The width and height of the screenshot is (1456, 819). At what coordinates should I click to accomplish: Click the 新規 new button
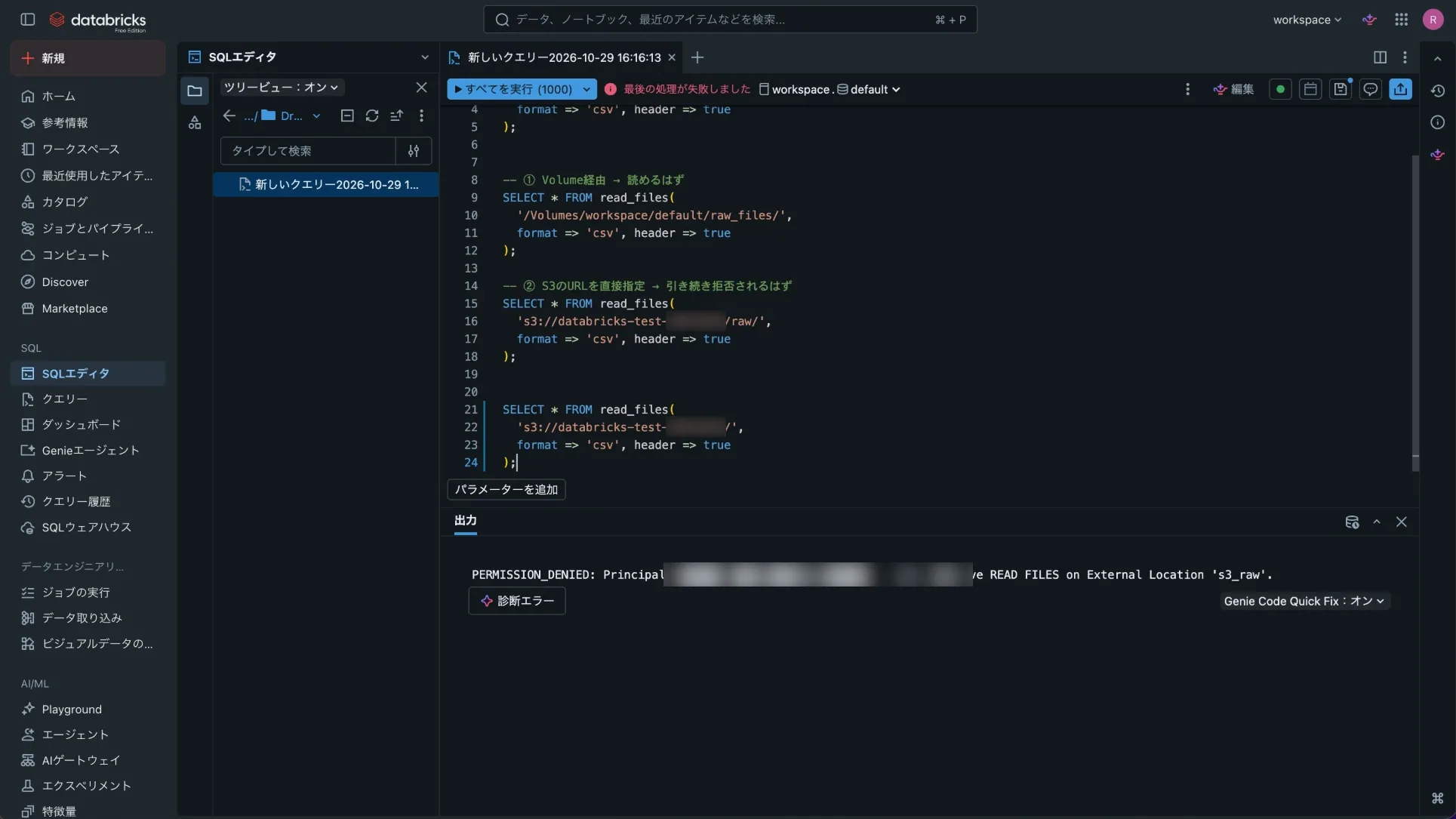click(88, 58)
